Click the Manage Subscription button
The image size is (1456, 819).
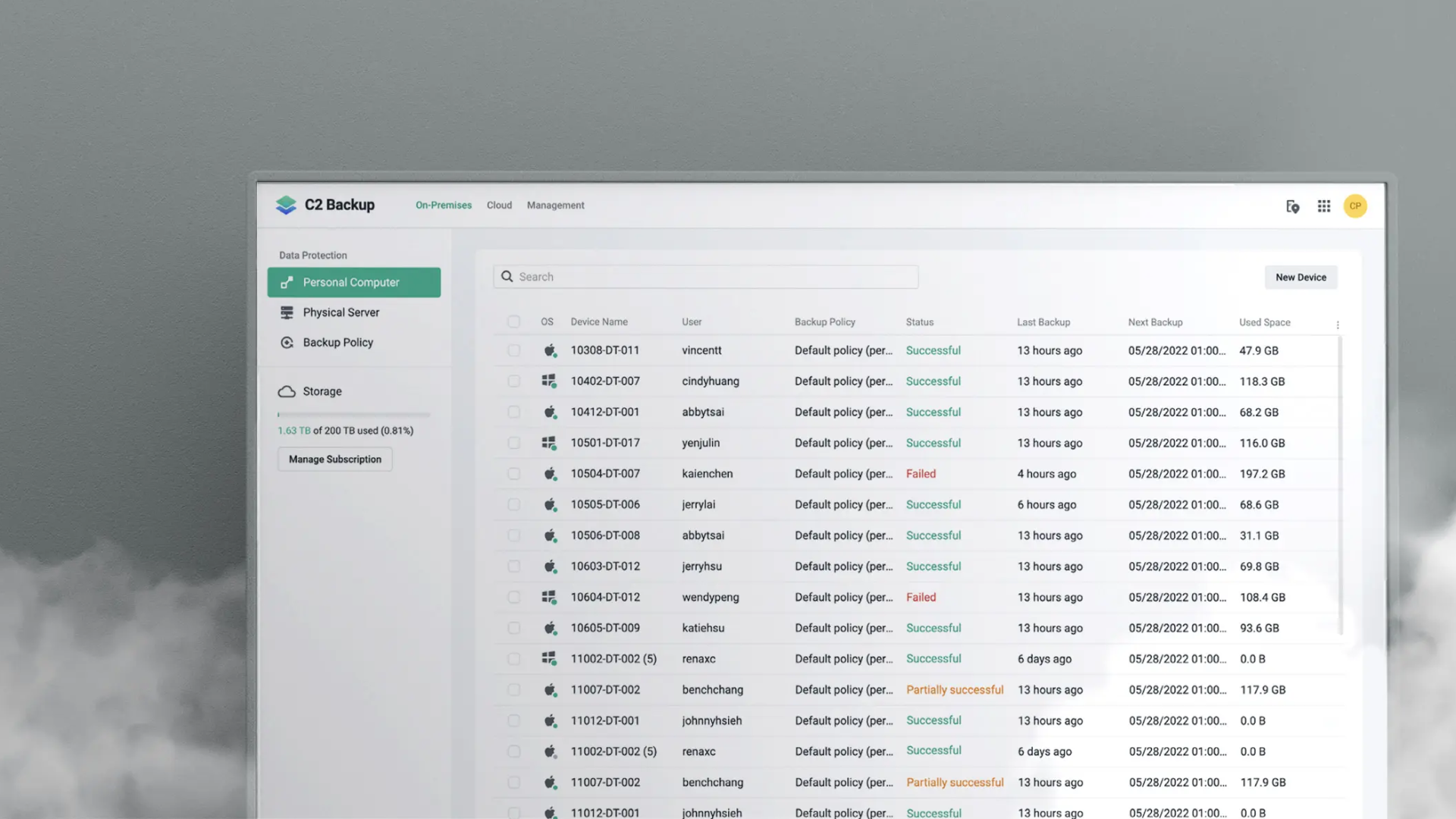(335, 460)
